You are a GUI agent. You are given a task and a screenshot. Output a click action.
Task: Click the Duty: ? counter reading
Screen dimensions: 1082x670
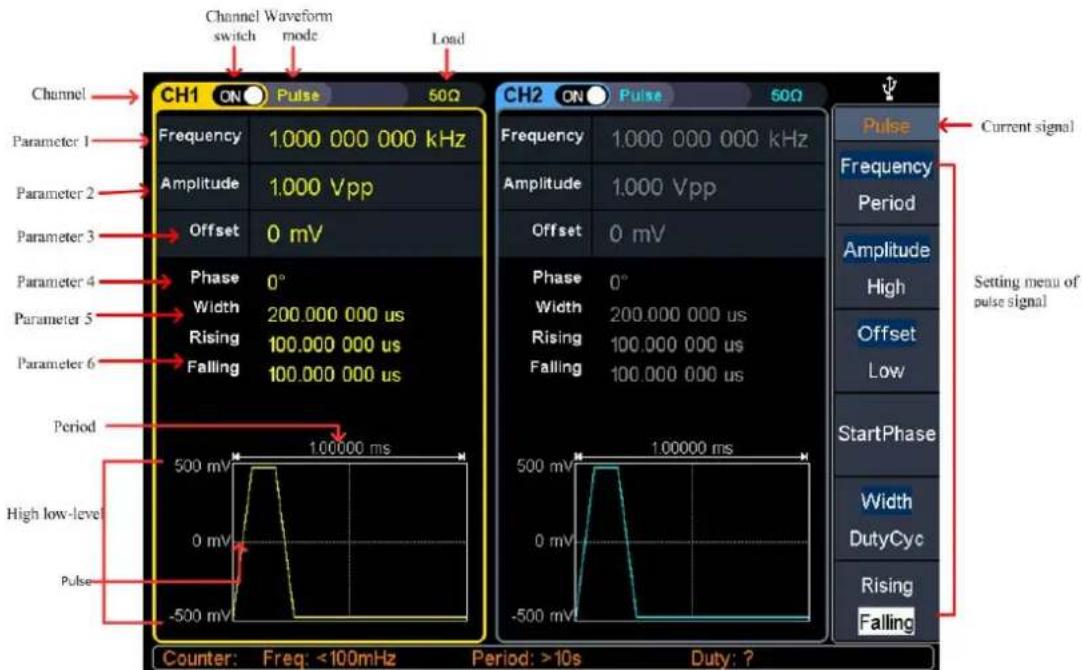pos(722,658)
